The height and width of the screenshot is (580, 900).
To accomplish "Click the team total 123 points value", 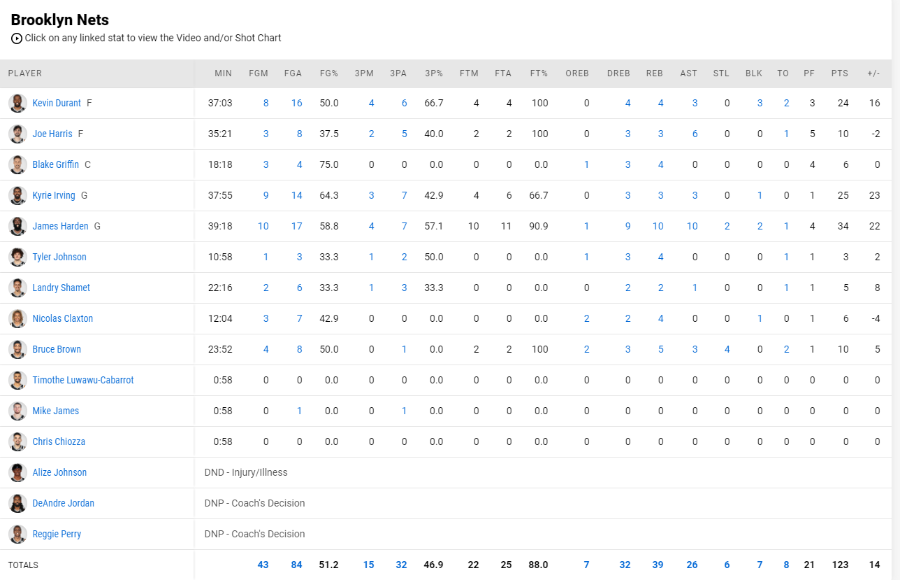I will point(840,565).
